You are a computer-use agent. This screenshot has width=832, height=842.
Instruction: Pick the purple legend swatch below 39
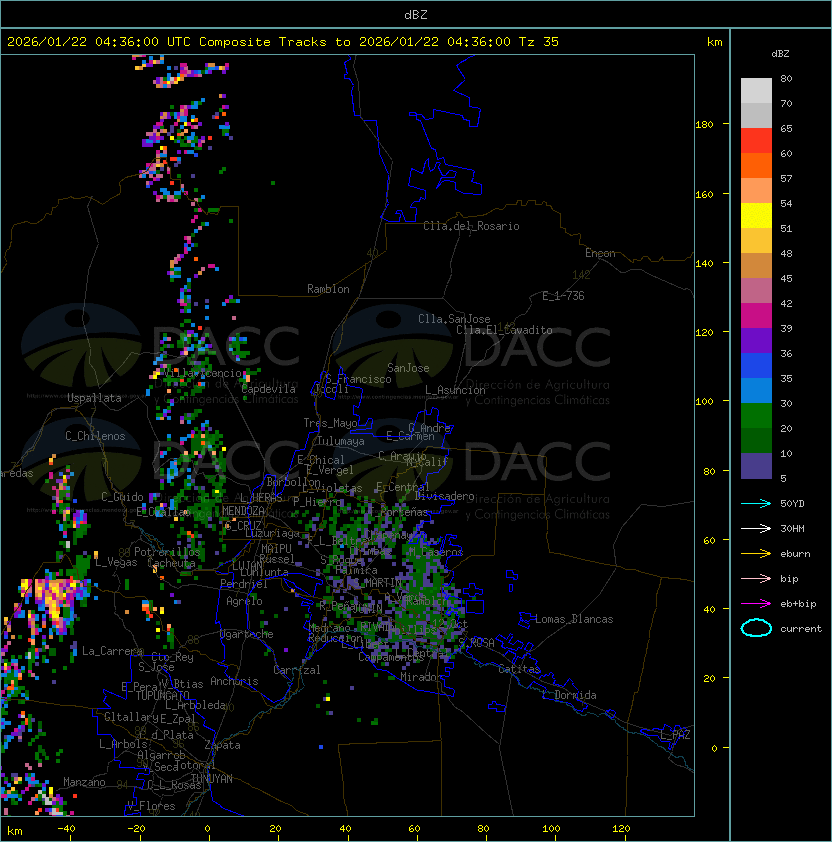[x=756, y=340]
